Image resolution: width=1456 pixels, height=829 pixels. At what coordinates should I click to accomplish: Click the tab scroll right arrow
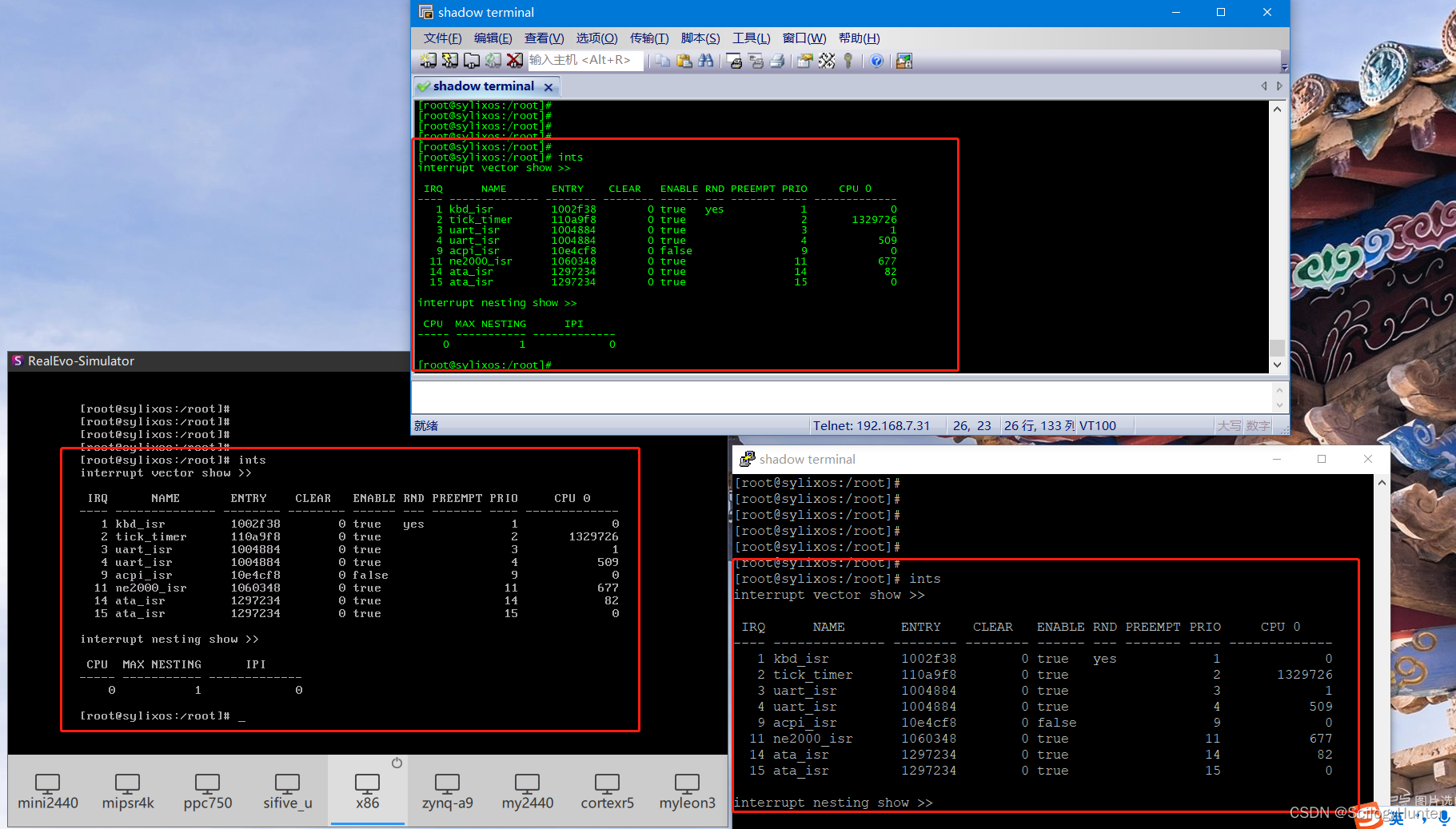click(x=1279, y=86)
